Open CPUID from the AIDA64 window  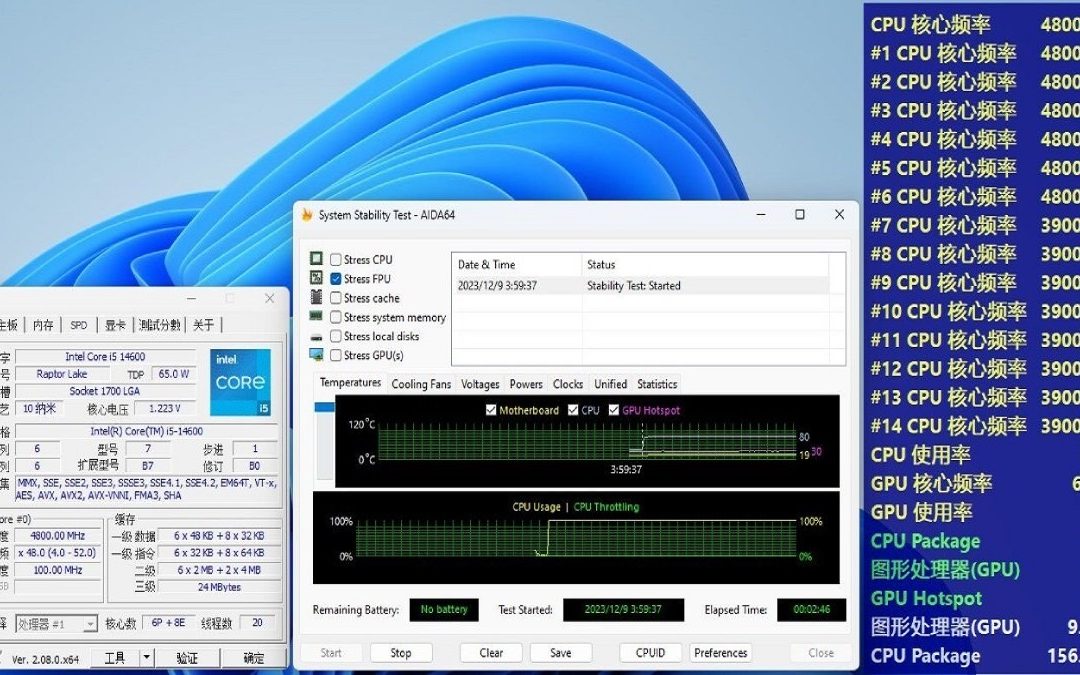pos(650,653)
